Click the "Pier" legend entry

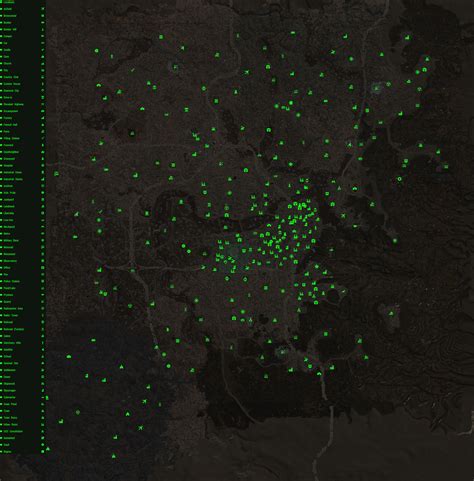tap(6, 275)
